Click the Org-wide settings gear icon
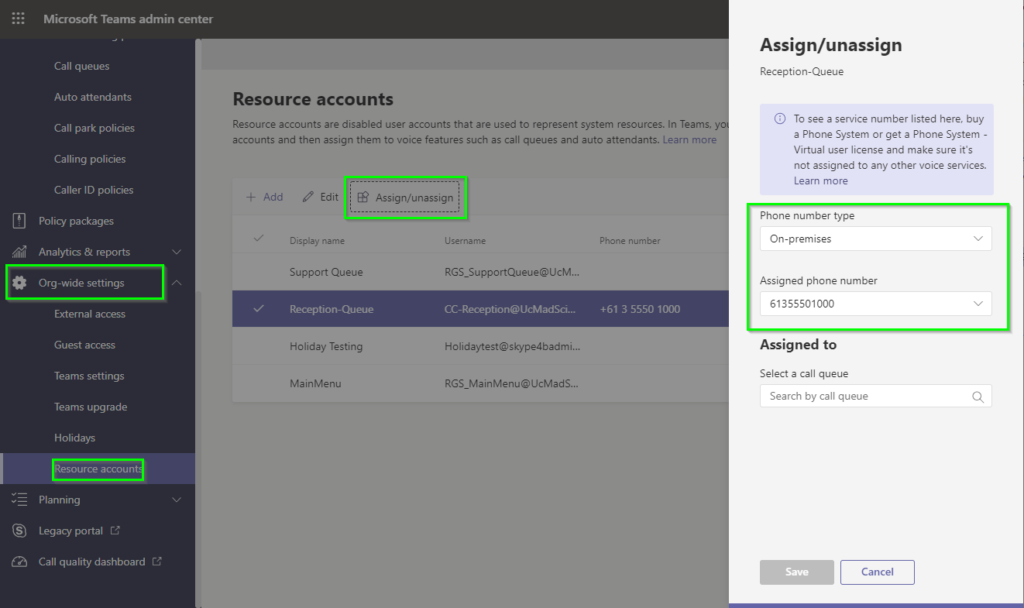The height and width of the screenshot is (608, 1024). 20,283
